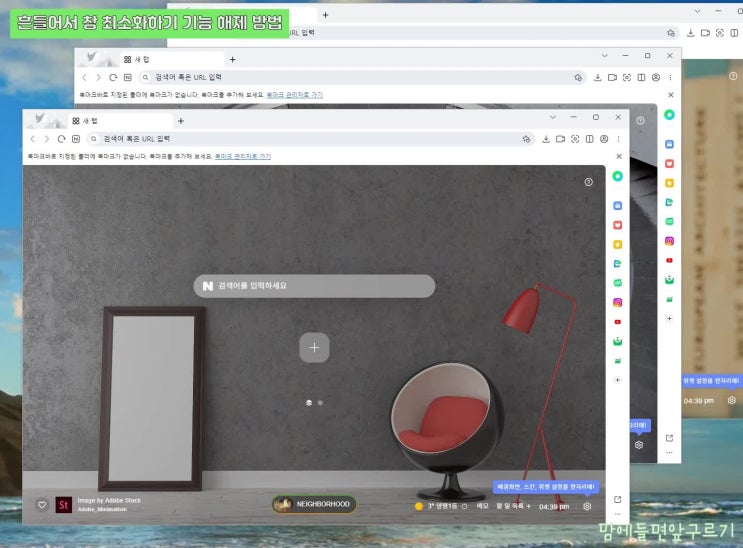Open the Adobe Stock St icon
Image resolution: width=743 pixels, height=548 pixels.
(x=63, y=505)
